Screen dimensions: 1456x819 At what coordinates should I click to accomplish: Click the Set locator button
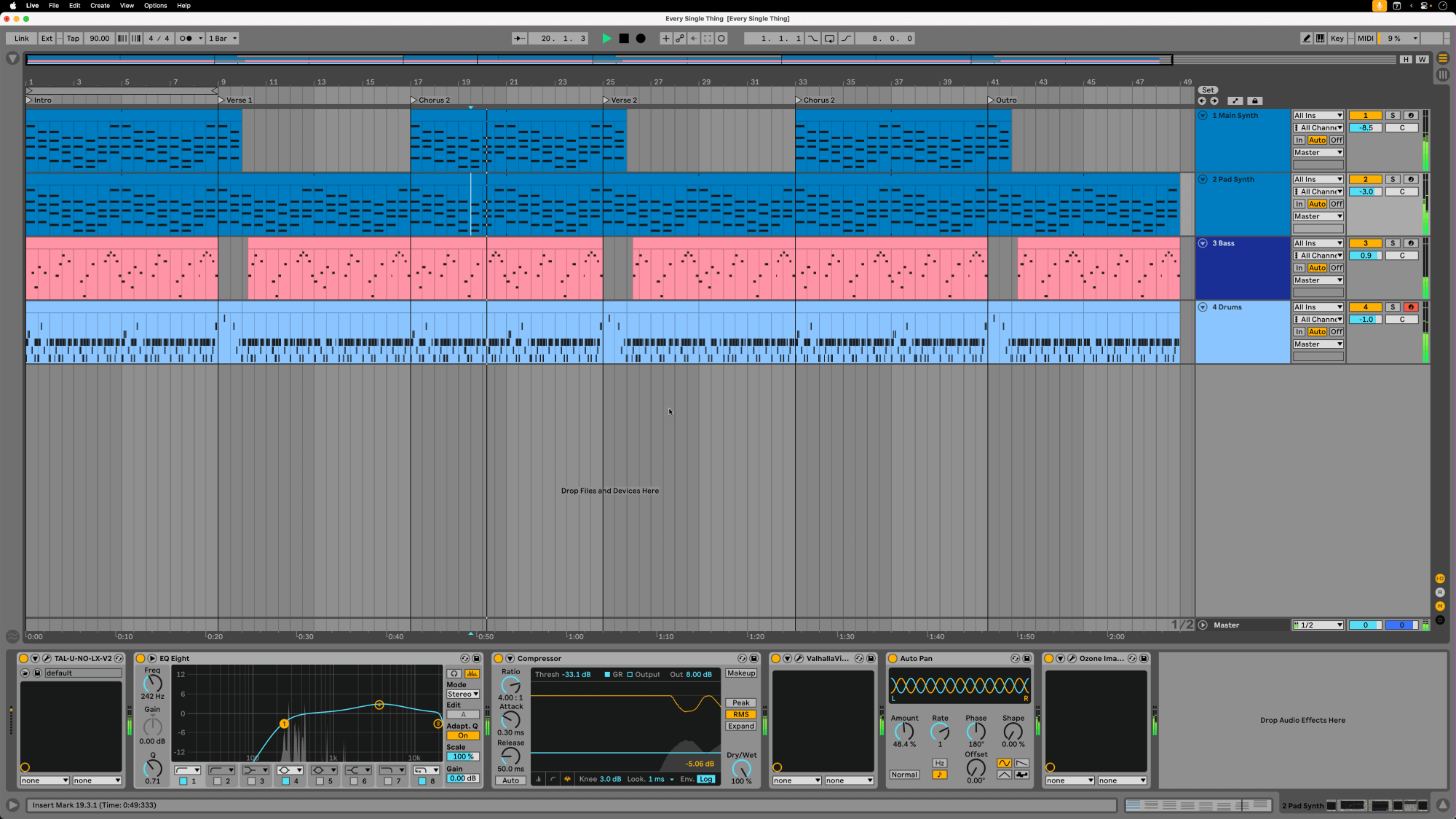[x=1208, y=90]
